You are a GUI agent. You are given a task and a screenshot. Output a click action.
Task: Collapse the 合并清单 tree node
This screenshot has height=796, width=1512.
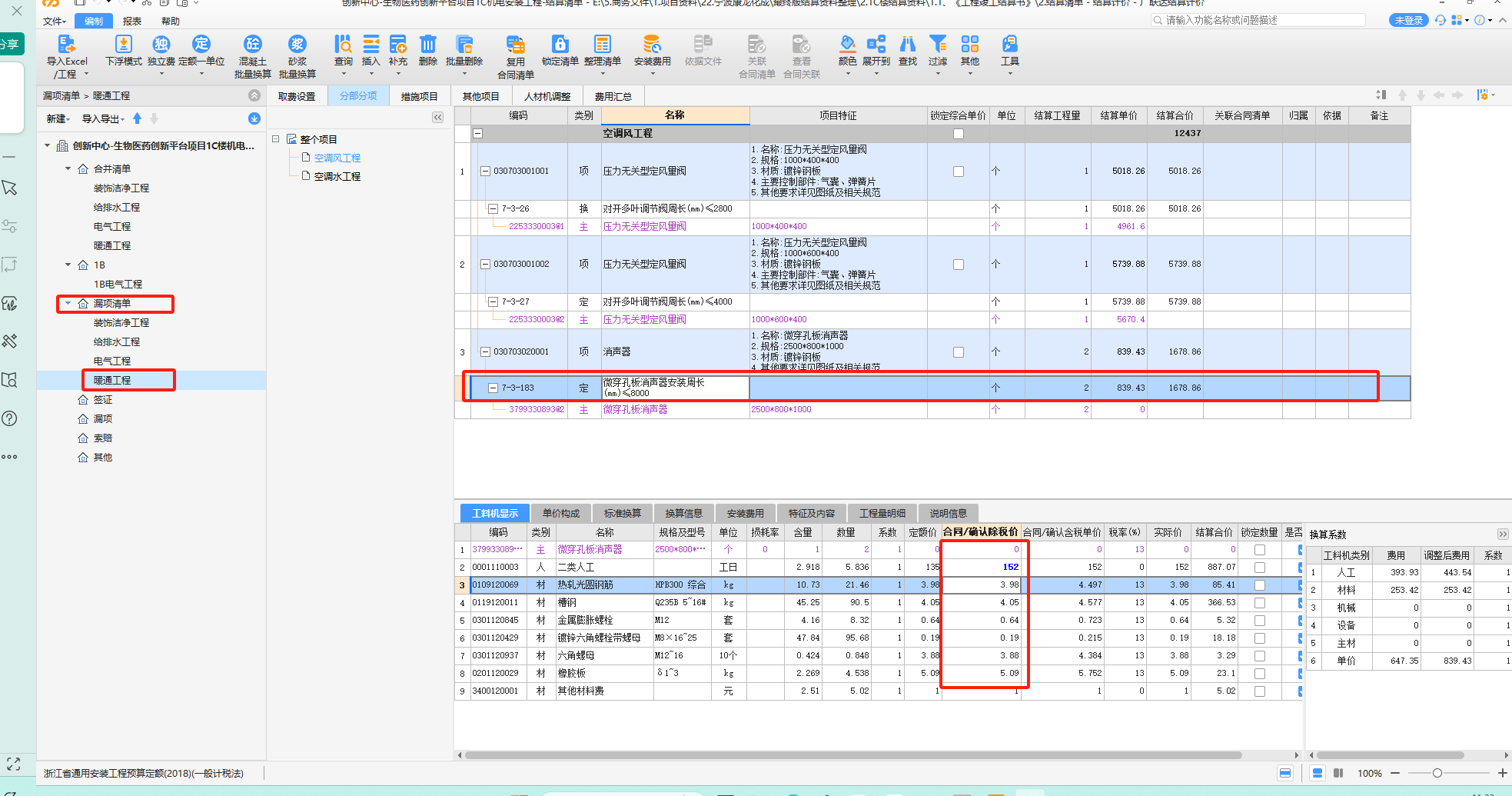[x=68, y=168]
